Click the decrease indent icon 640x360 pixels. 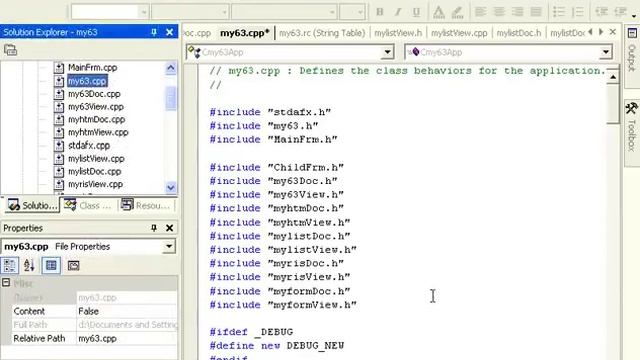[602, 12]
